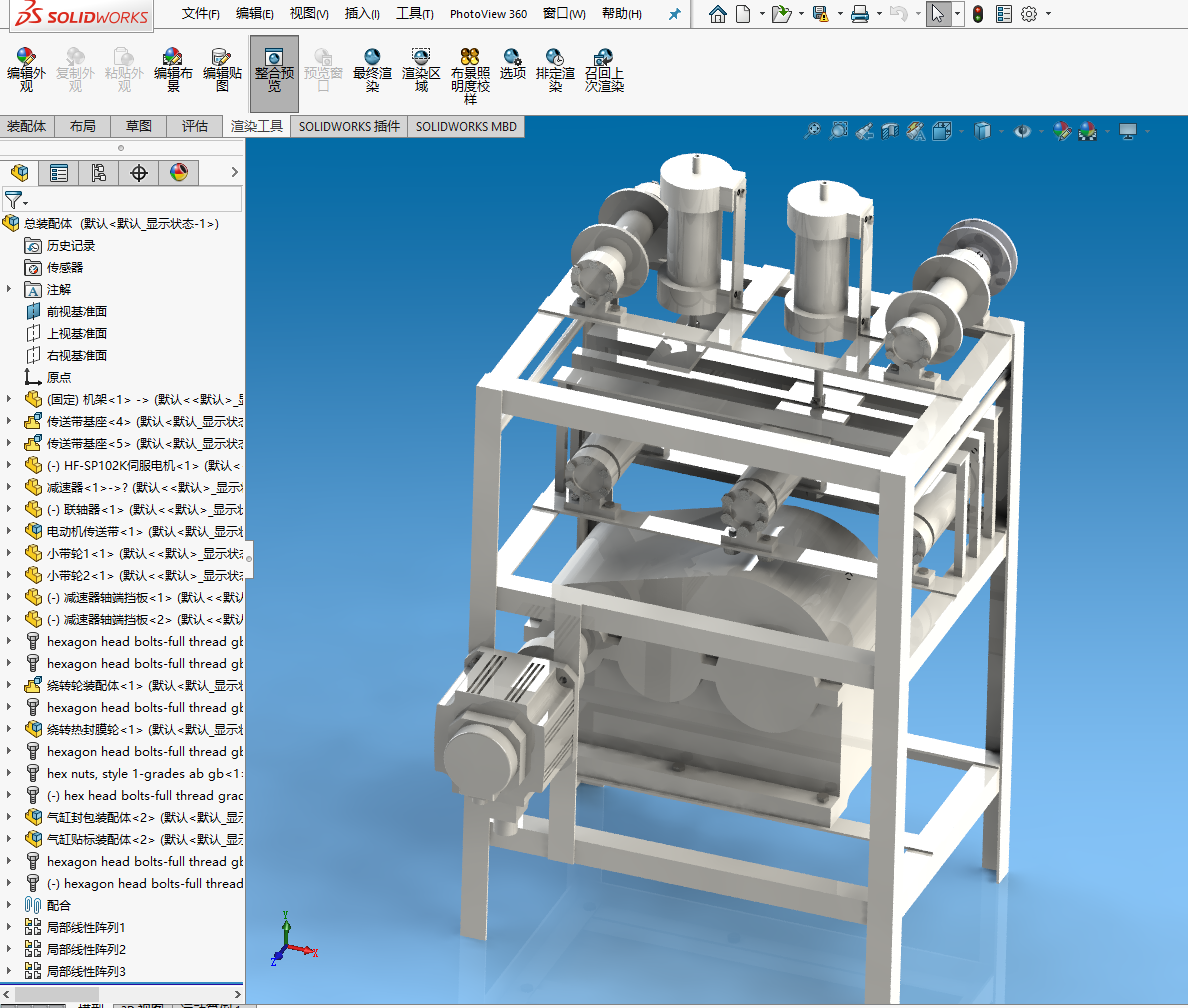Click the 编辑贴图 (Edit Decal) icon

(222, 70)
